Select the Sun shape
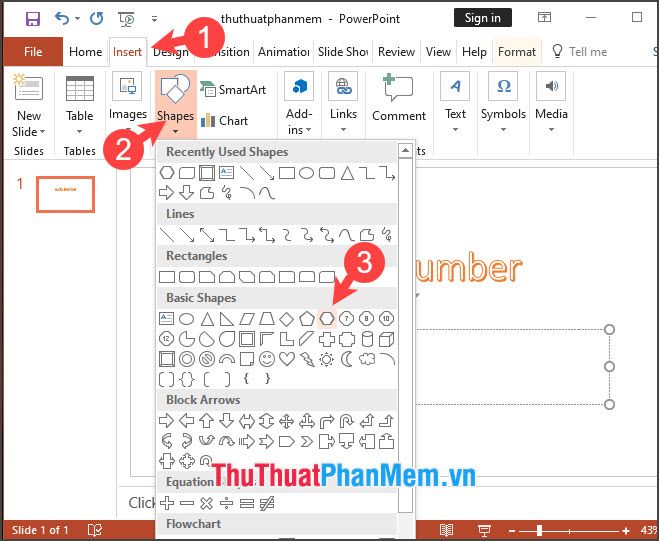 coord(327,359)
